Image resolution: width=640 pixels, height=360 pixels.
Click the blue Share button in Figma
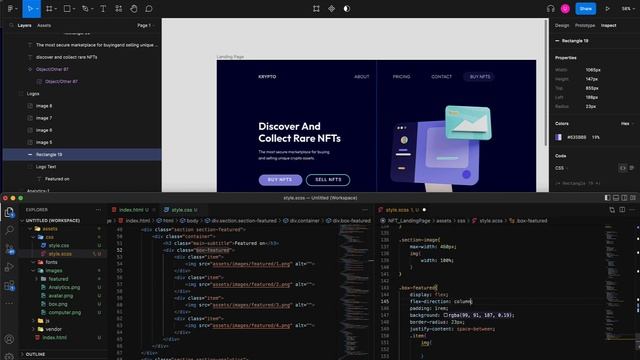tap(586, 9)
